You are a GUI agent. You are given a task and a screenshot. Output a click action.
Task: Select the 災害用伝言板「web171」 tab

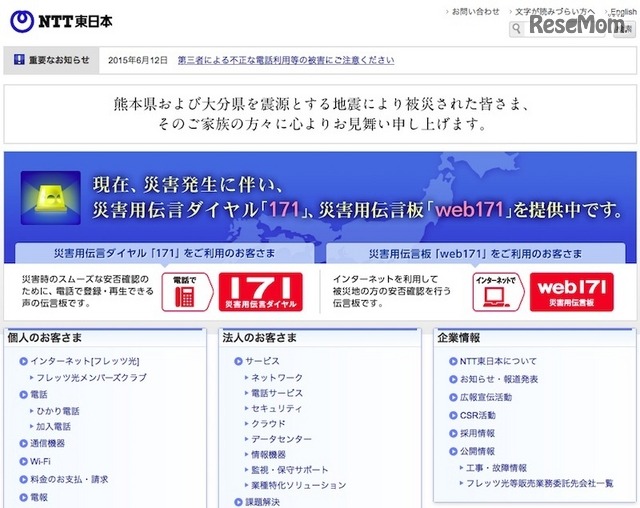pos(476,253)
